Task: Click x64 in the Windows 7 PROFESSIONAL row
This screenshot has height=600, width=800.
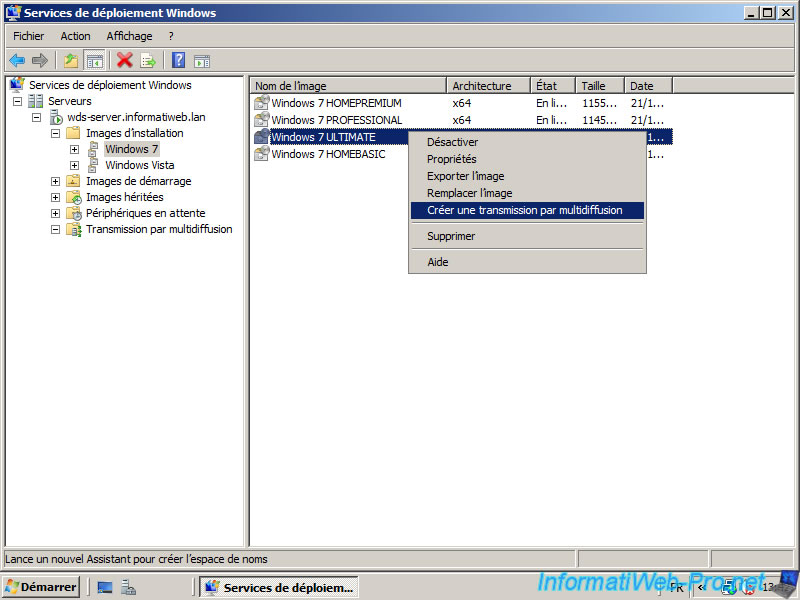Action: (x=462, y=120)
